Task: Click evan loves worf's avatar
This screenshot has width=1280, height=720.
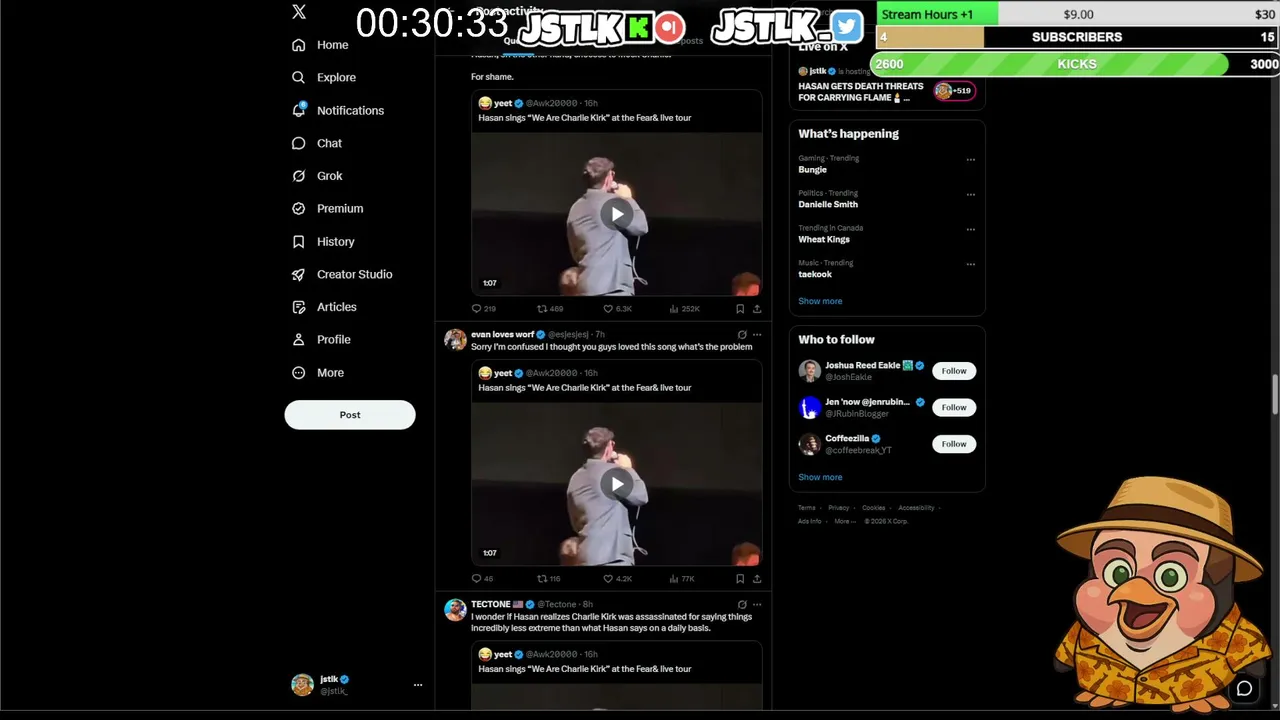Action: click(x=455, y=339)
